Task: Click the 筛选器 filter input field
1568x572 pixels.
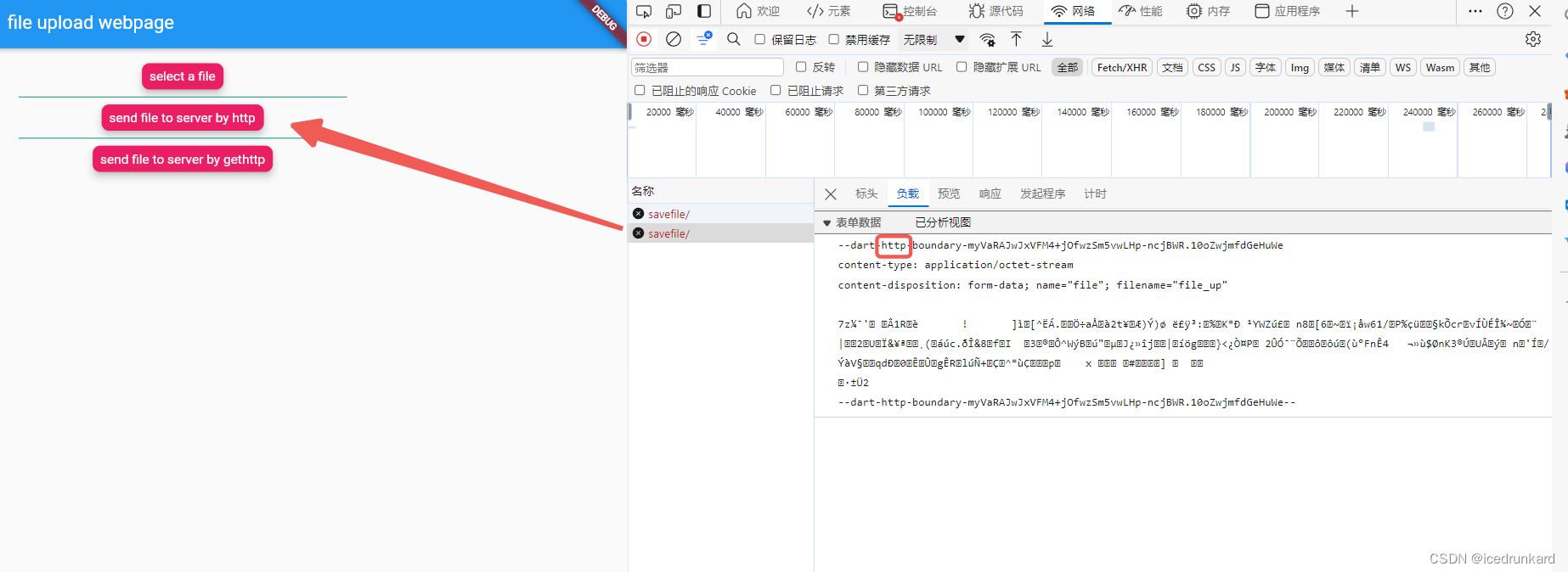Action: pyautogui.click(x=708, y=67)
